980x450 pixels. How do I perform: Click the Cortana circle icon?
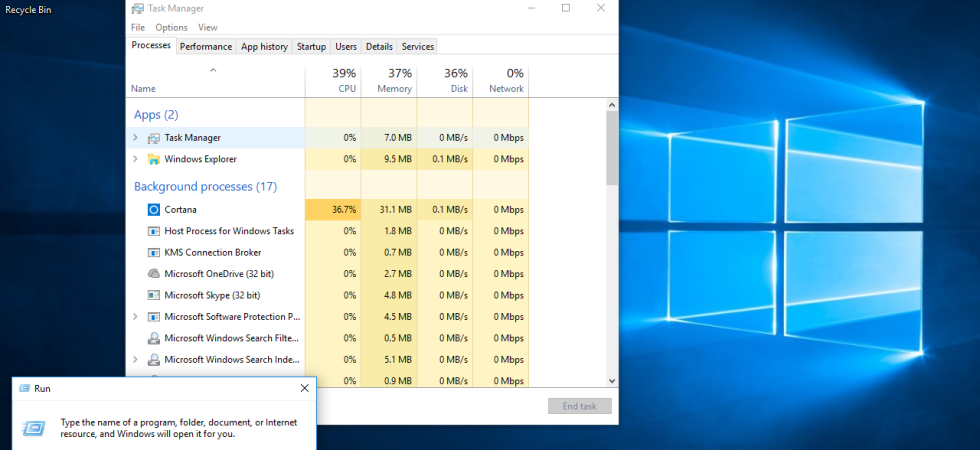pos(154,210)
